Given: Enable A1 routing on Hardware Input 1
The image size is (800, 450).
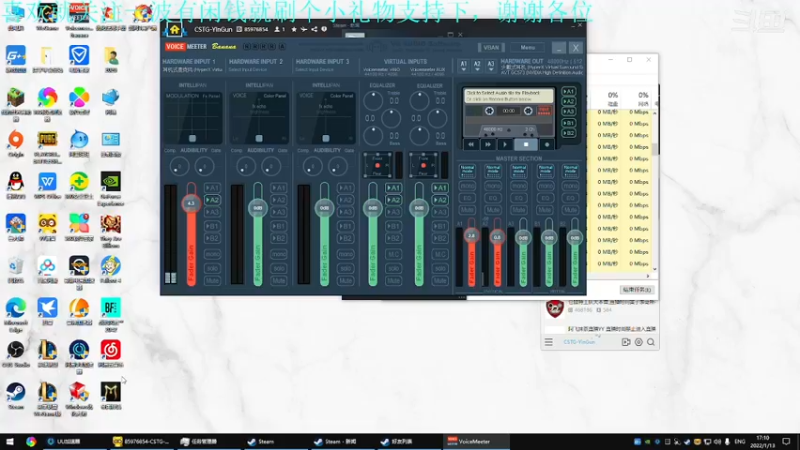Looking at the screenshot, I should pos(212,188).
